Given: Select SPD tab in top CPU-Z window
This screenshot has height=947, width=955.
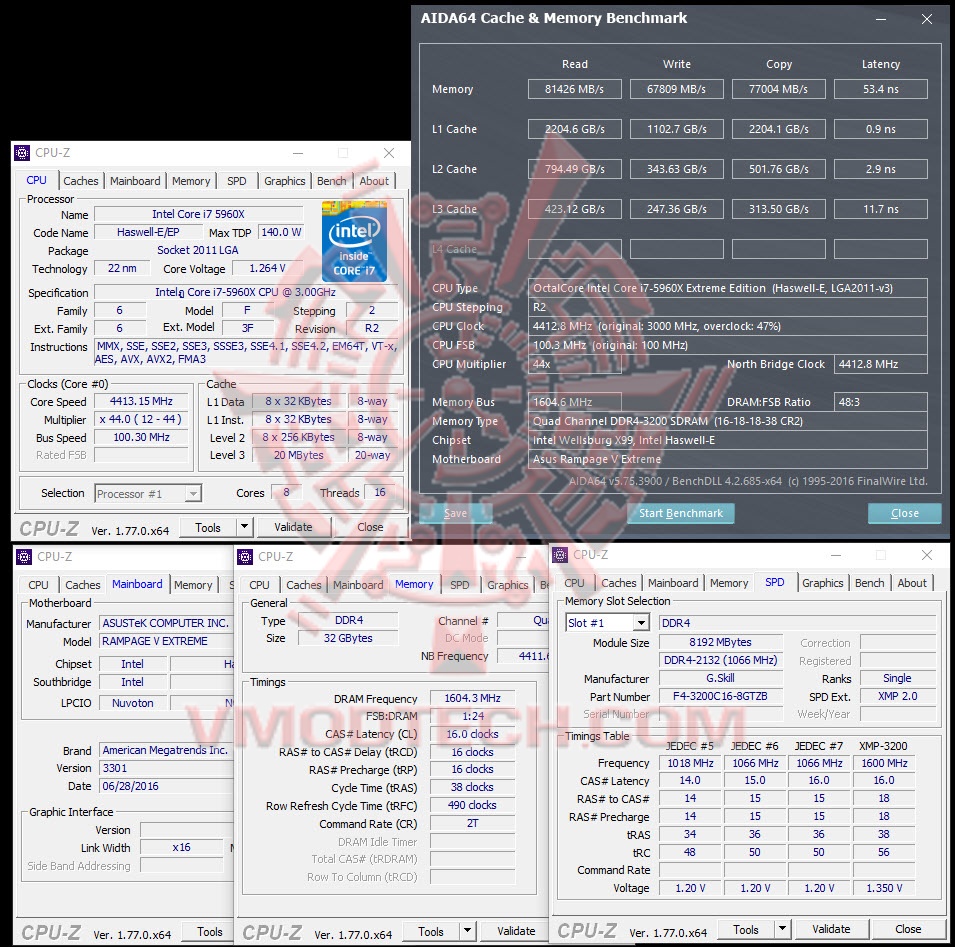Looking at the screenshot, I should point(237,181).
